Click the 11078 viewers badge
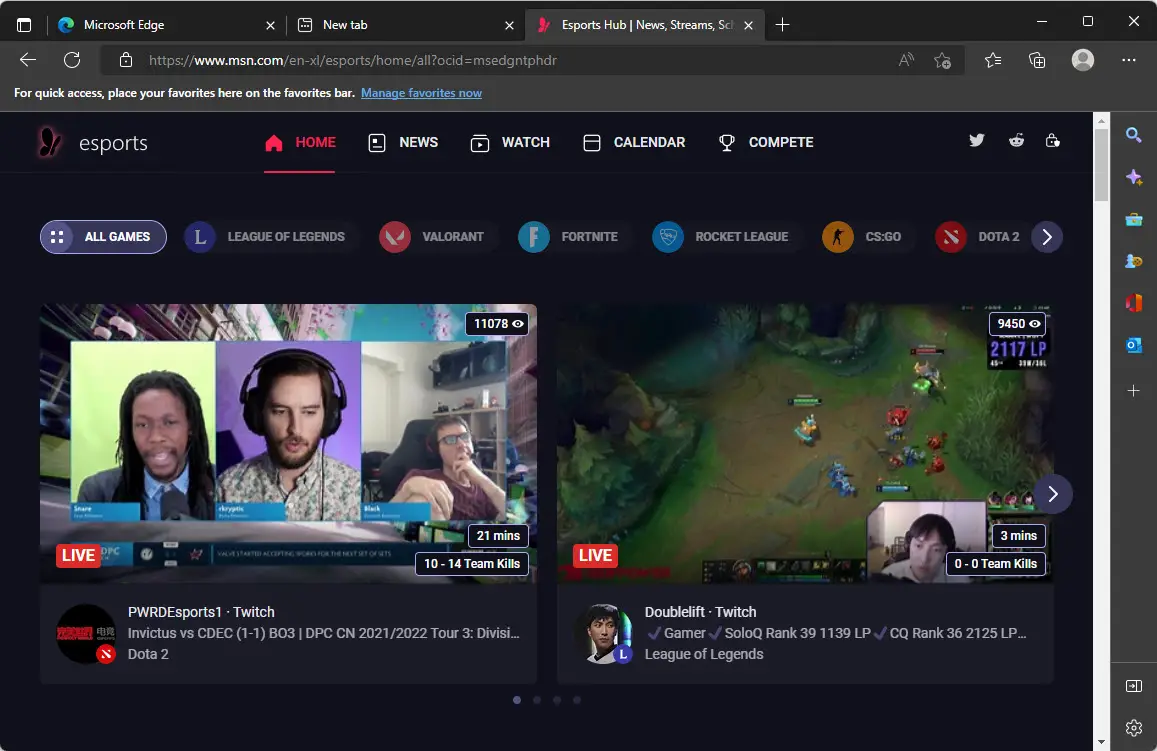 click(497, 324)
